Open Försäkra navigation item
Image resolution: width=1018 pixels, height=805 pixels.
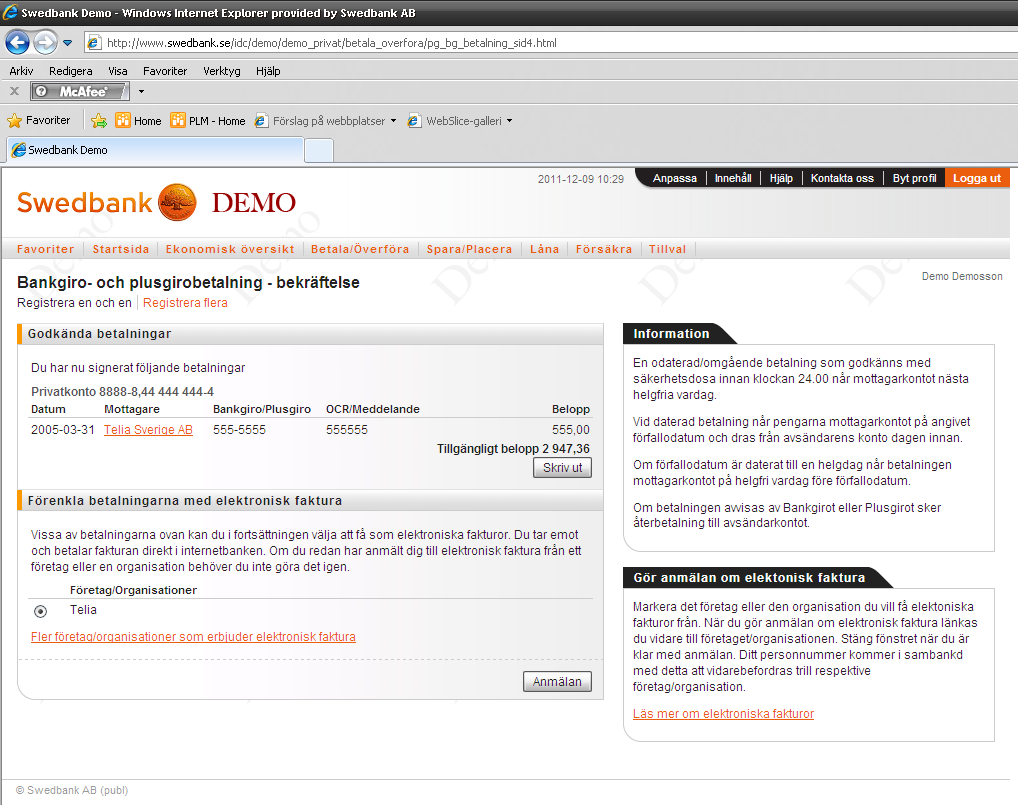point(604,249)
